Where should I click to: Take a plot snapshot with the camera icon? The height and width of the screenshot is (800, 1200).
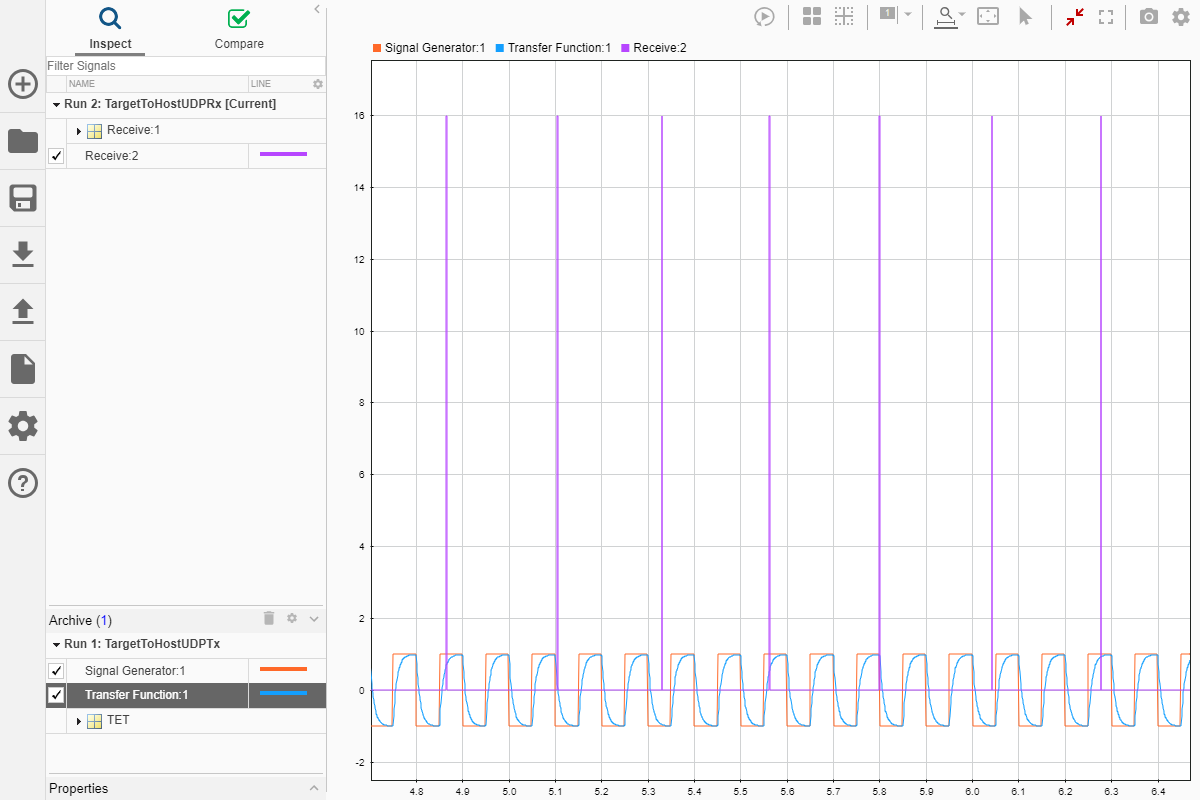pyautogui.click(x=1149, y=17)
